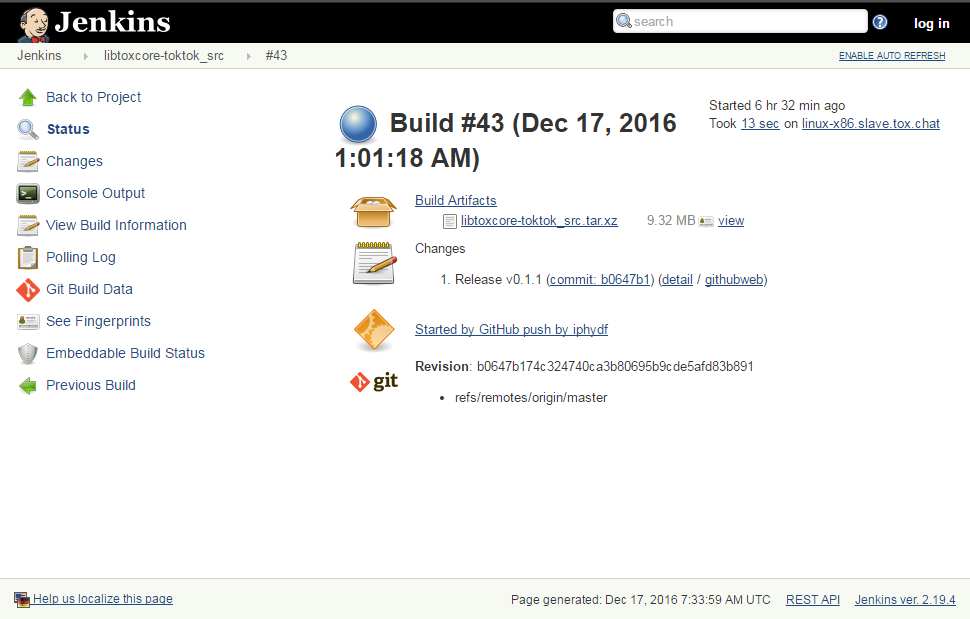The width and height of the screenshot is (970, 619).
Task: Click the detail link for the change
Action: point(677,280)
